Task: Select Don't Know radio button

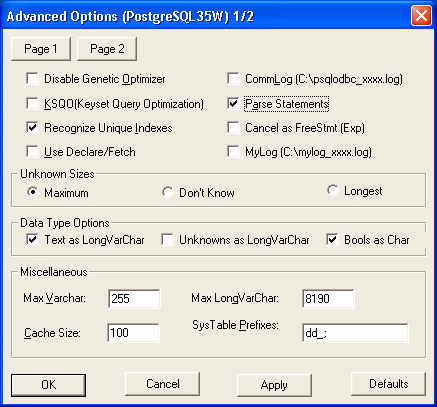Action: (167, 192)
